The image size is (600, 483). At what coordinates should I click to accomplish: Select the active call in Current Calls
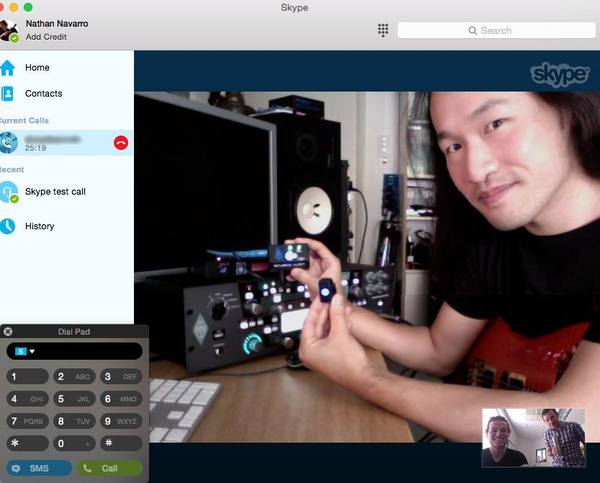point(67,143)
